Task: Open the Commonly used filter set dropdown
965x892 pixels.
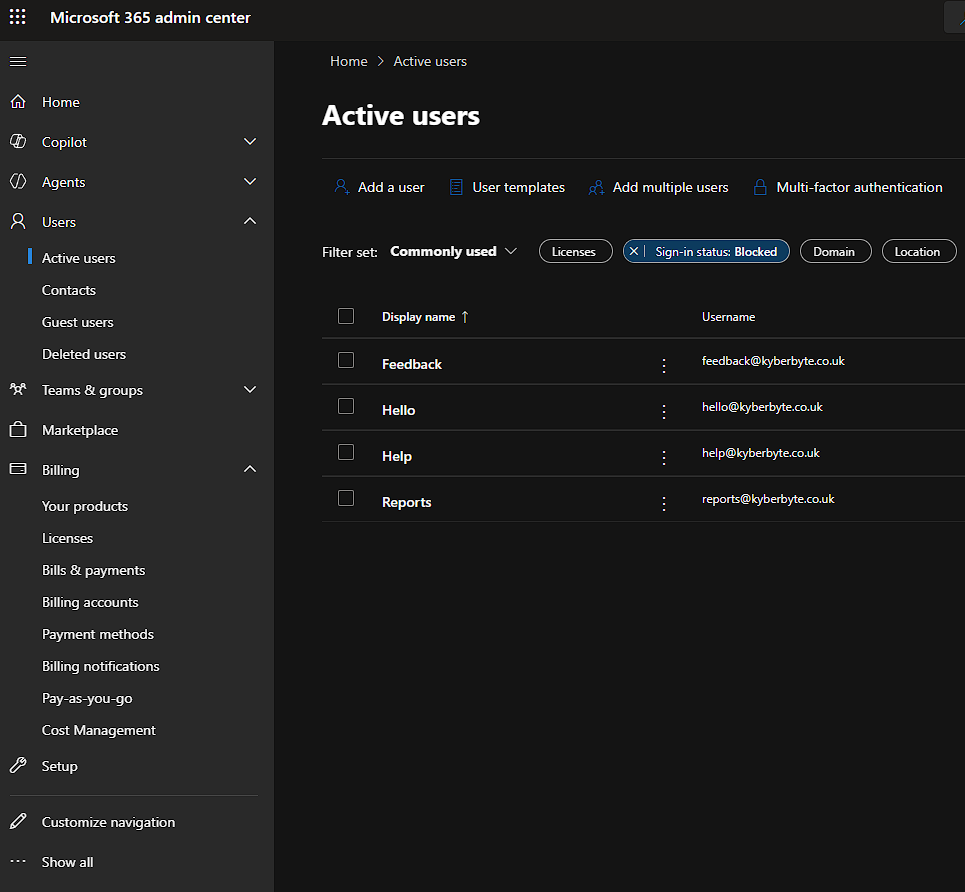Action: (453, 251)
